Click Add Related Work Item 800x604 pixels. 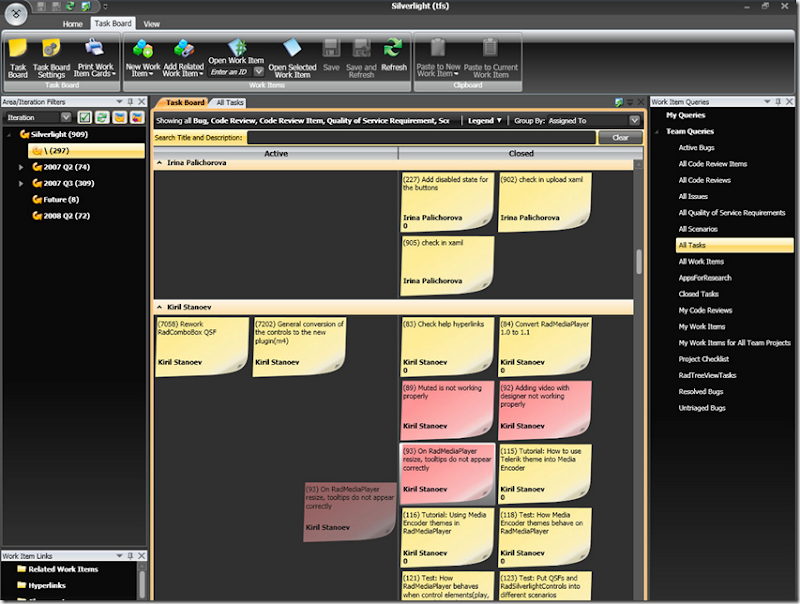183,58
